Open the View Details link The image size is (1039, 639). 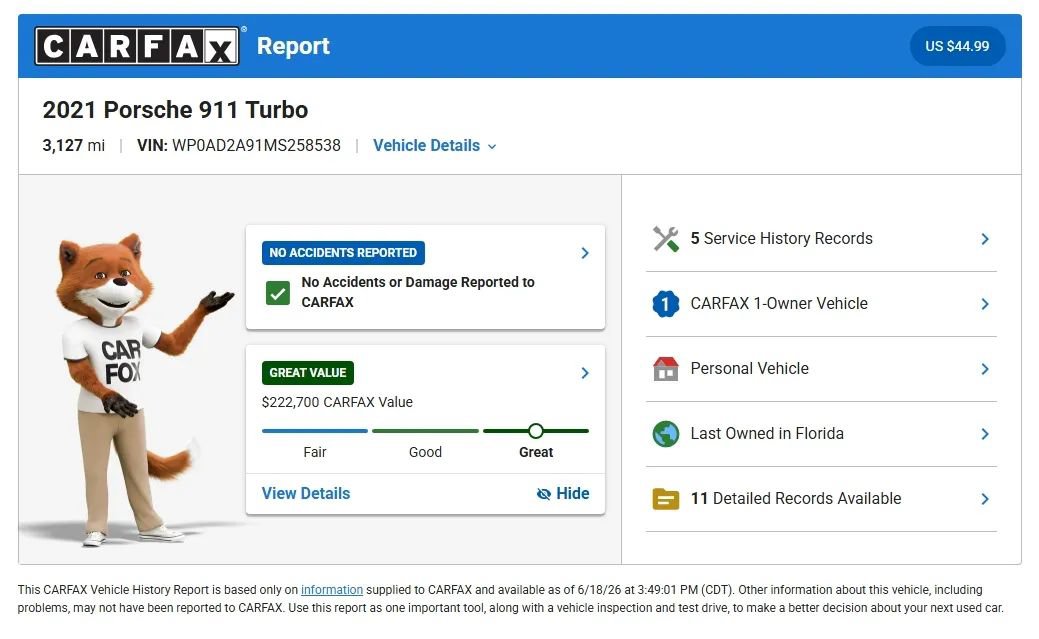pos(305,493)
